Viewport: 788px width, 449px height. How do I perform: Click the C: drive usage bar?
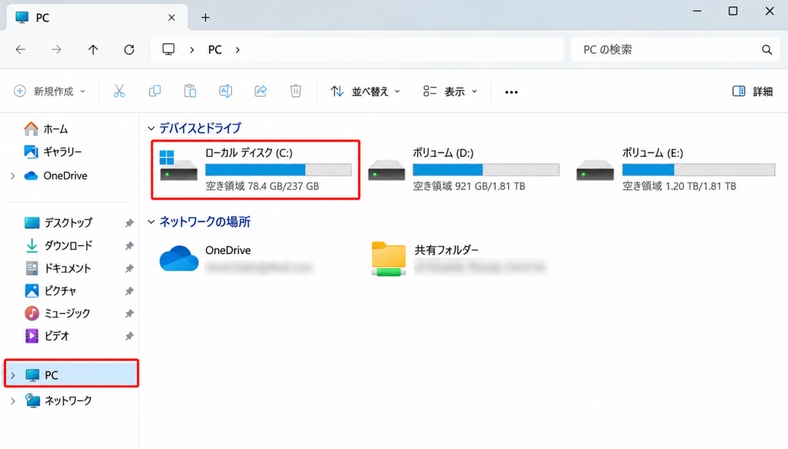(278, 170)
